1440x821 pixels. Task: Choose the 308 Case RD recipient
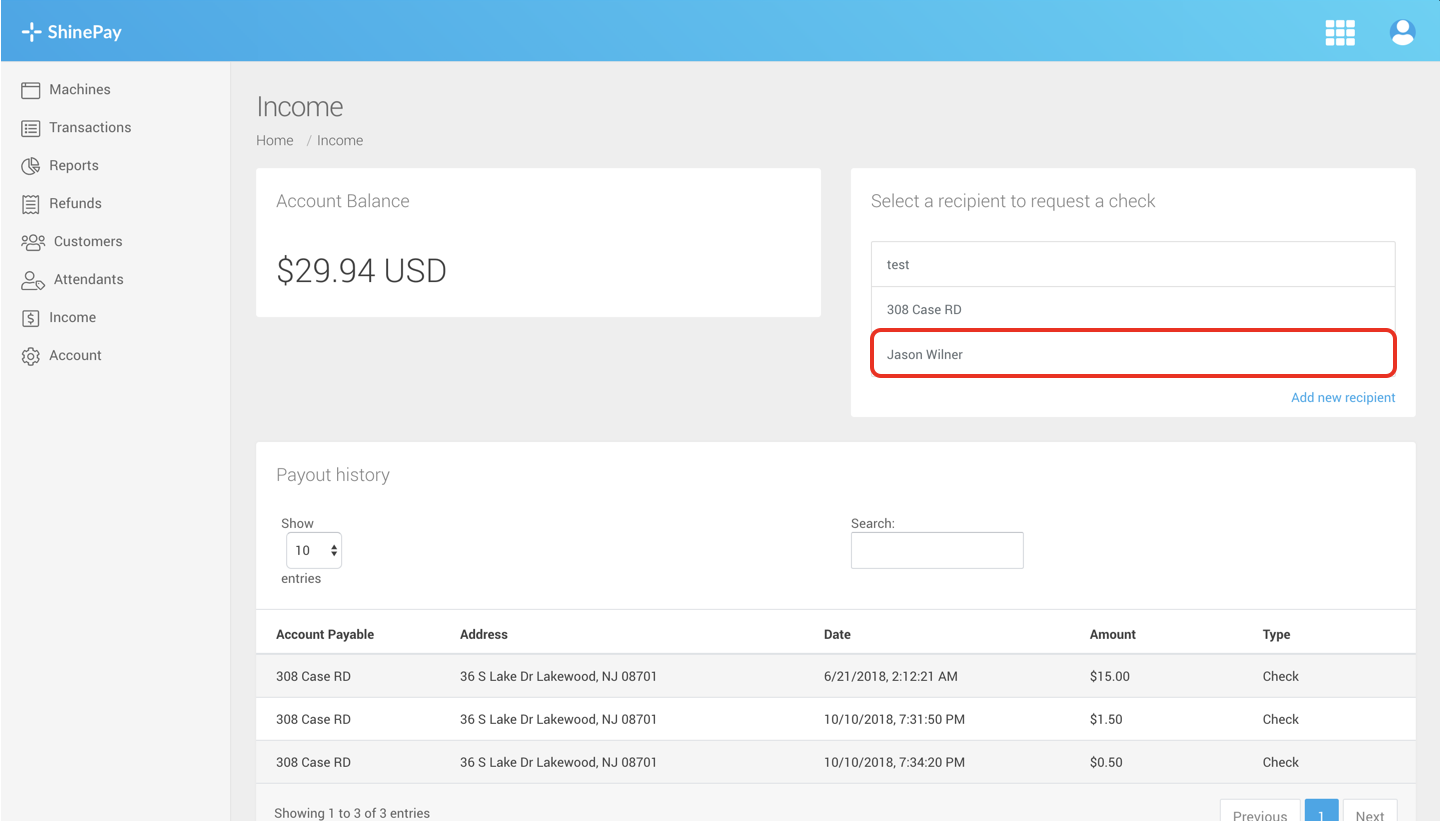[1133, 309]
